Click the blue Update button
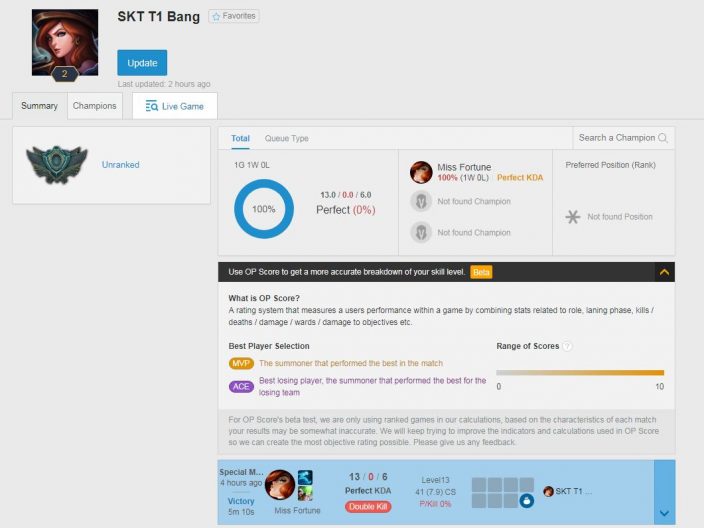 [142, 63]
